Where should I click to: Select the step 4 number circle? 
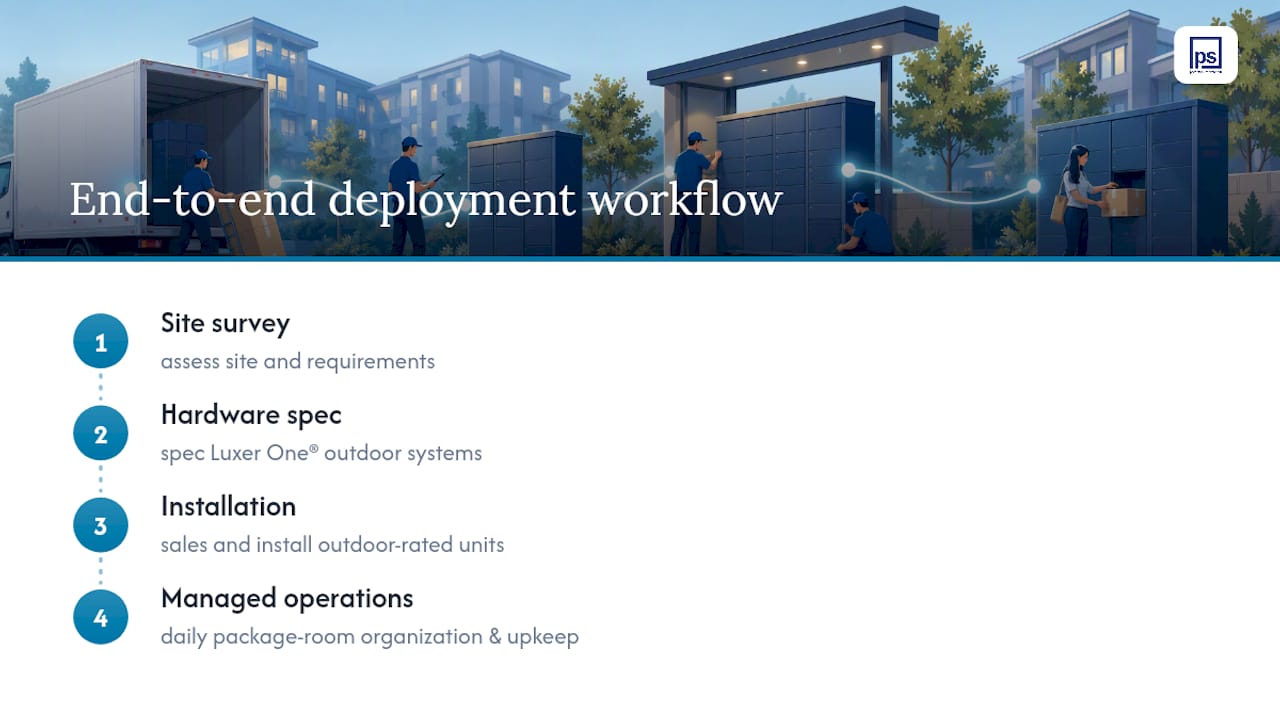[101, 617]
